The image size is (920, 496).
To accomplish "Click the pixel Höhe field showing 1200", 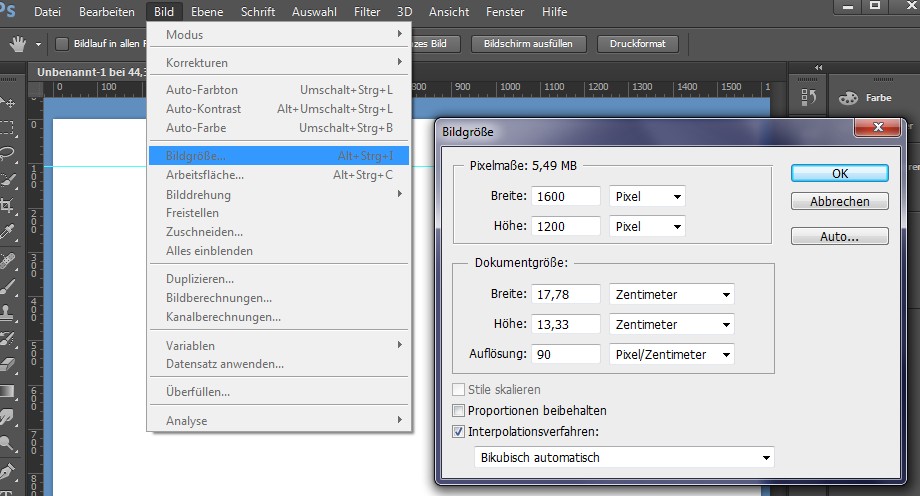I will 566,227.
